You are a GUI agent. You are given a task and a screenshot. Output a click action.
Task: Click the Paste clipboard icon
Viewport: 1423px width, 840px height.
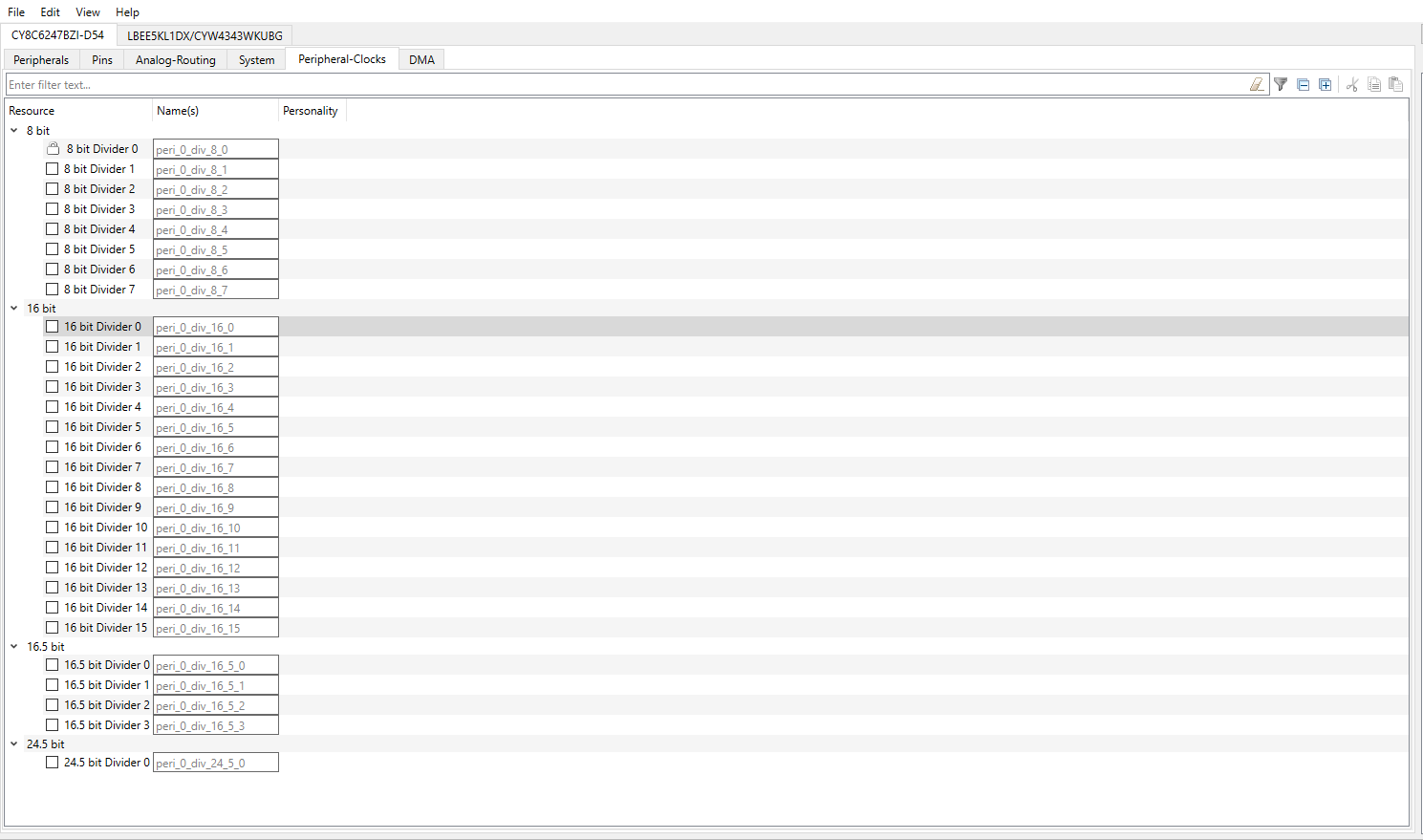pos(1395,84)
